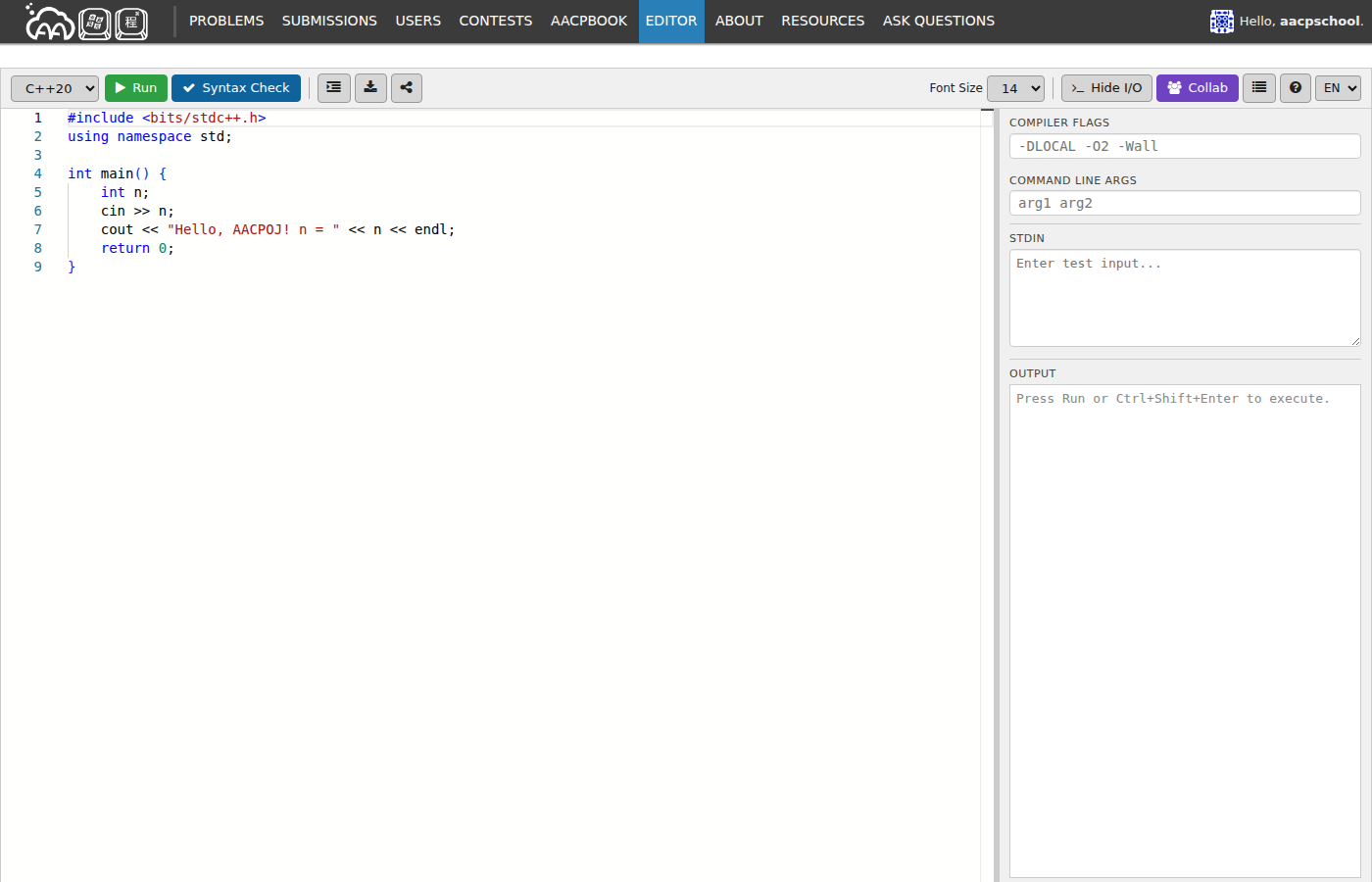Open the SUBMISSIONS page
The width and height of the screenshot is (1372, 882).
pyautogui.click(x=329, y=21)
